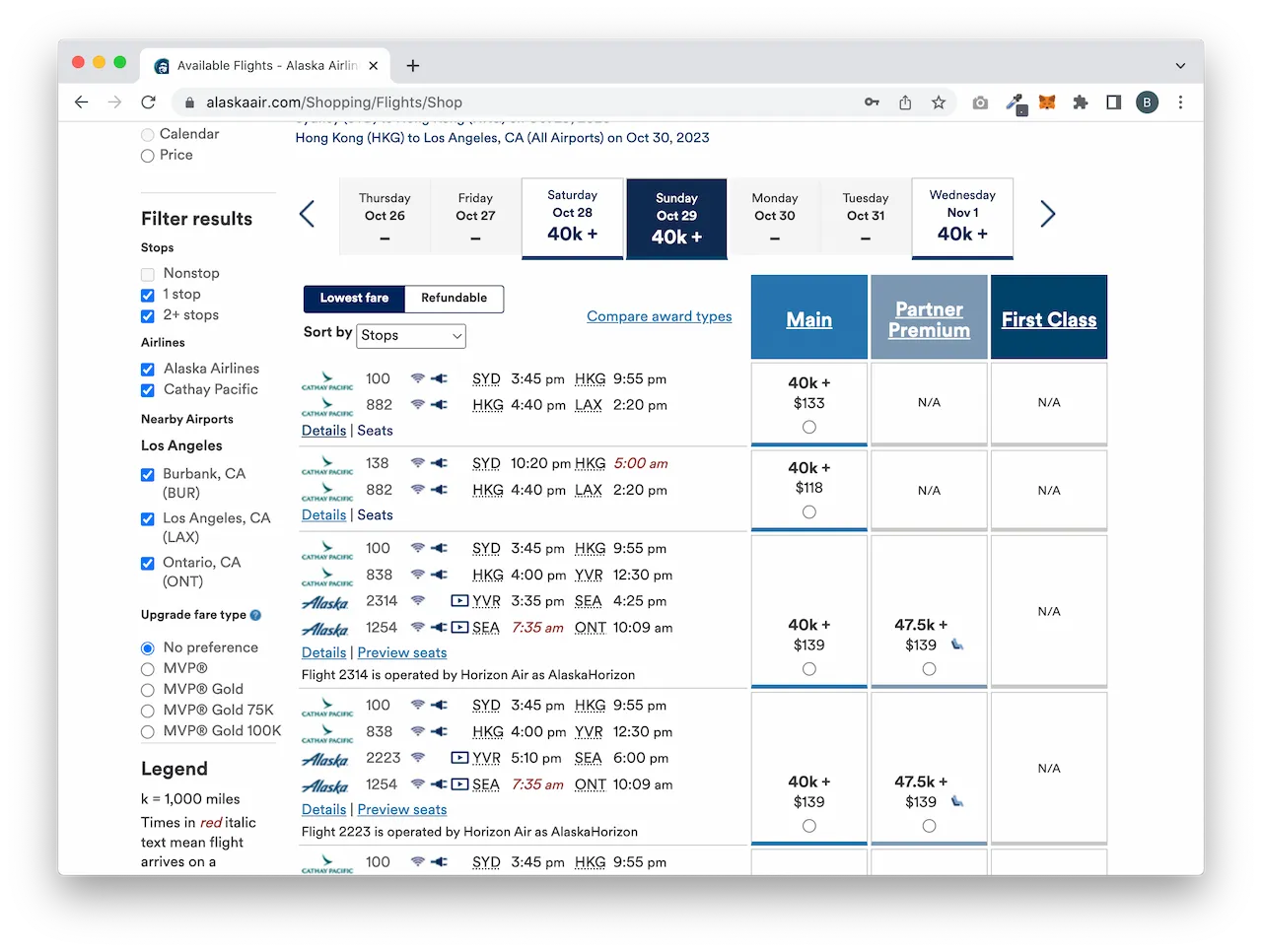Image resolution: width=1262 pixels, height=952 pixels.
Task: Open the tab search chevron
Action: 1180,66
